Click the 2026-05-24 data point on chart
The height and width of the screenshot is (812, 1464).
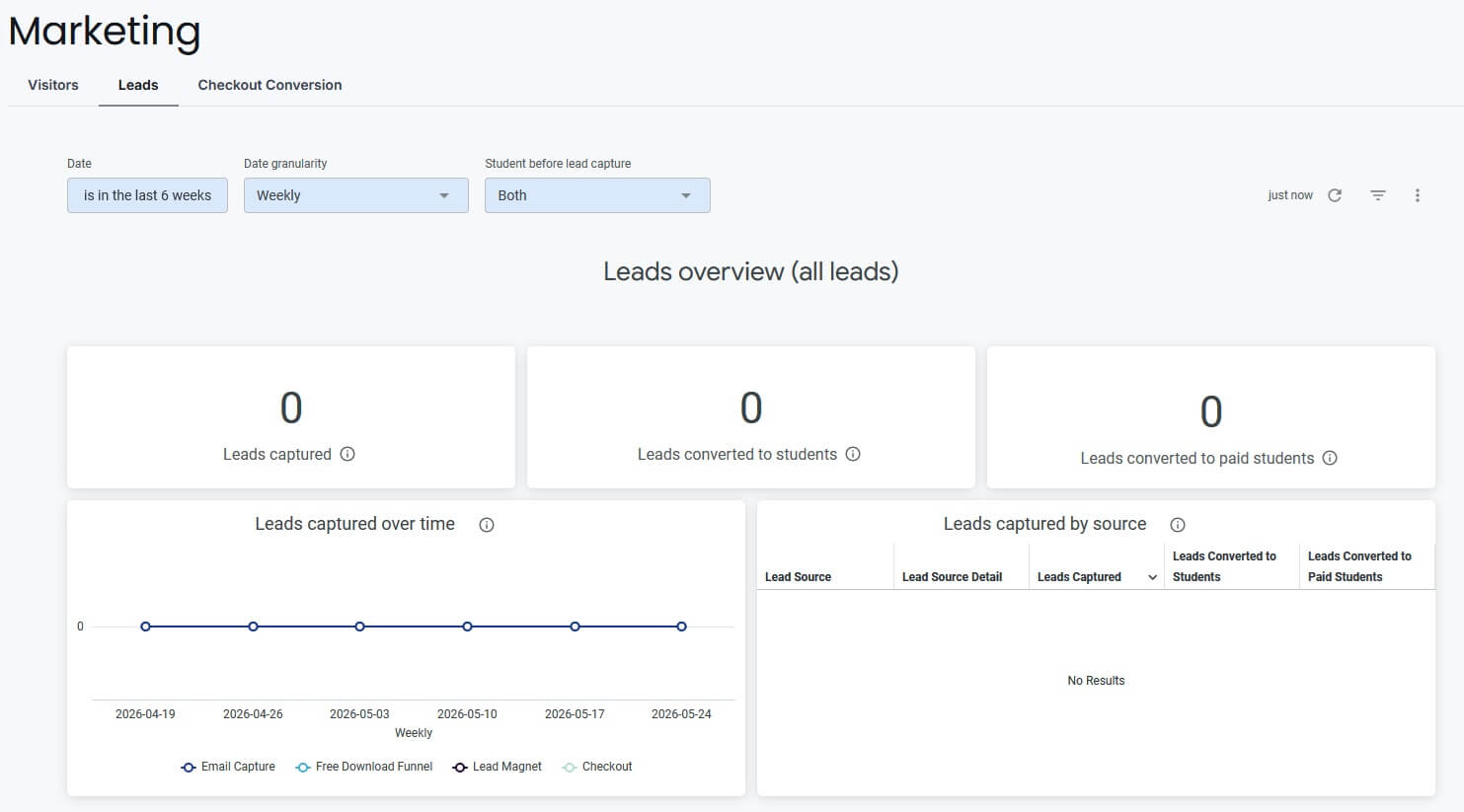pos(681,627)
